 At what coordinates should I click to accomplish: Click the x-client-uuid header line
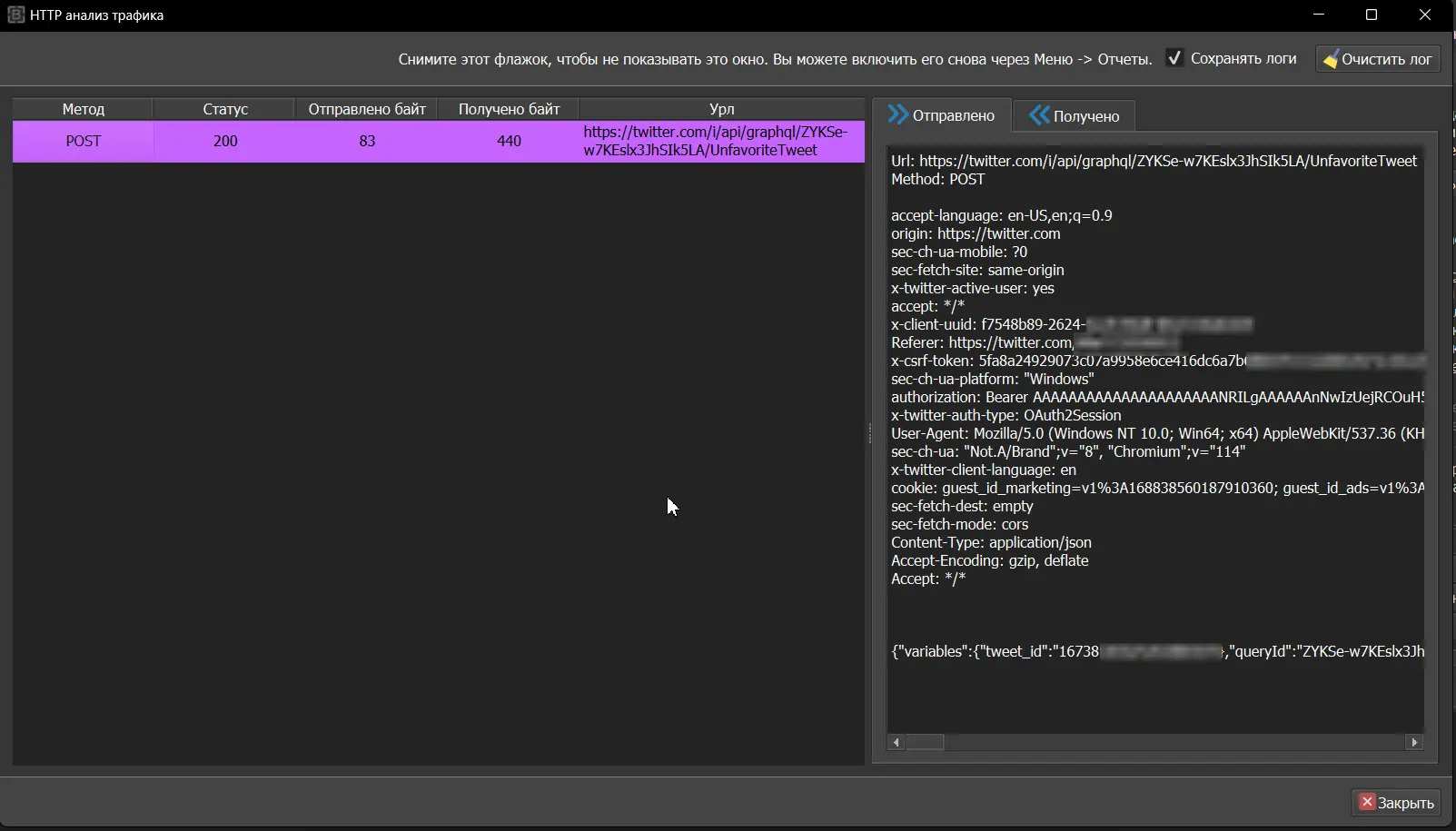(1072, 324)
